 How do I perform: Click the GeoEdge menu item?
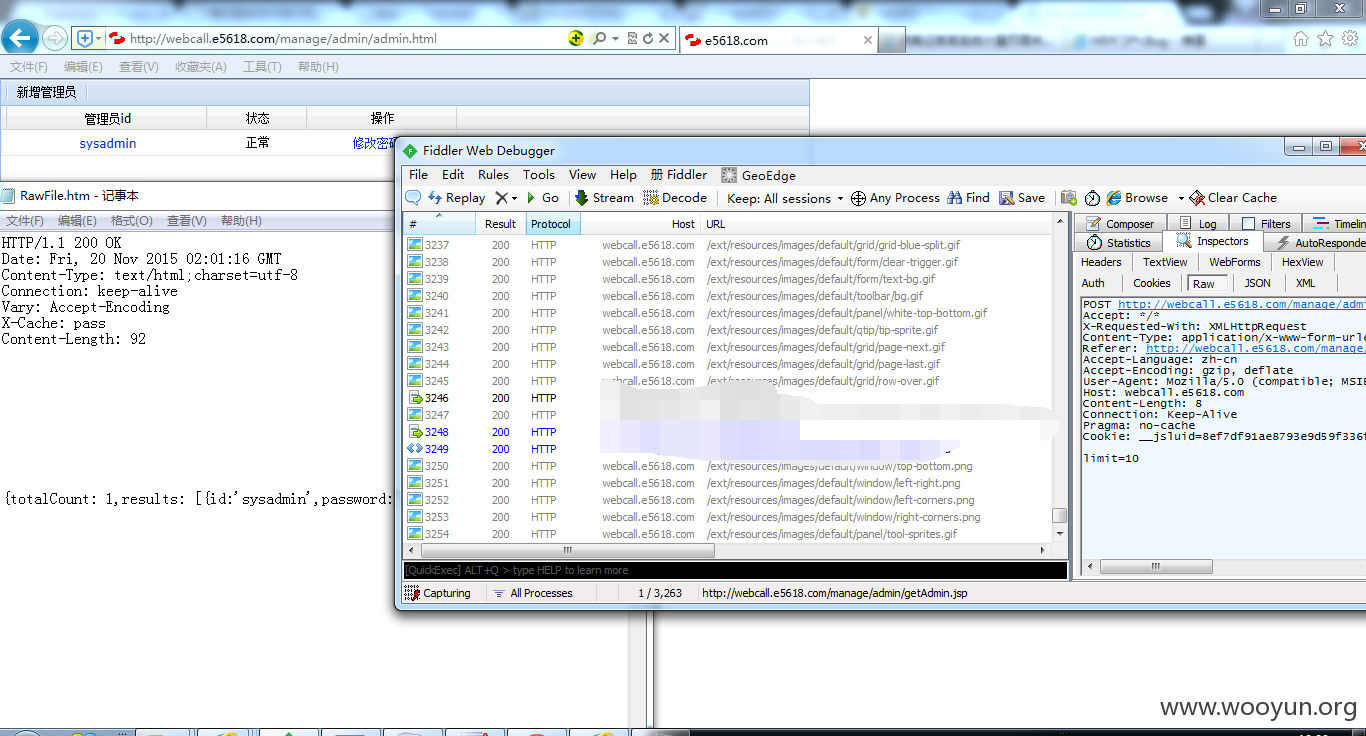759,175
